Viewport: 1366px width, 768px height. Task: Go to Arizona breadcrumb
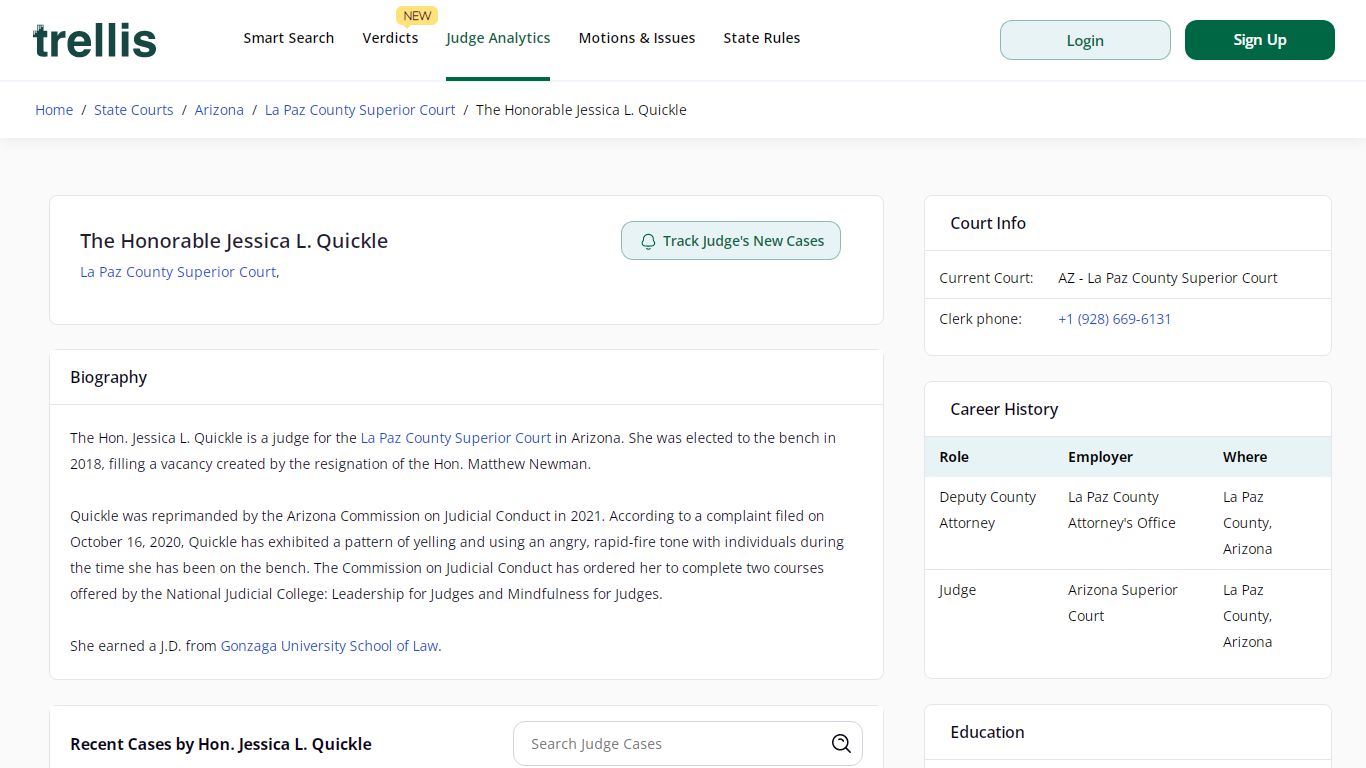(219, 110)
